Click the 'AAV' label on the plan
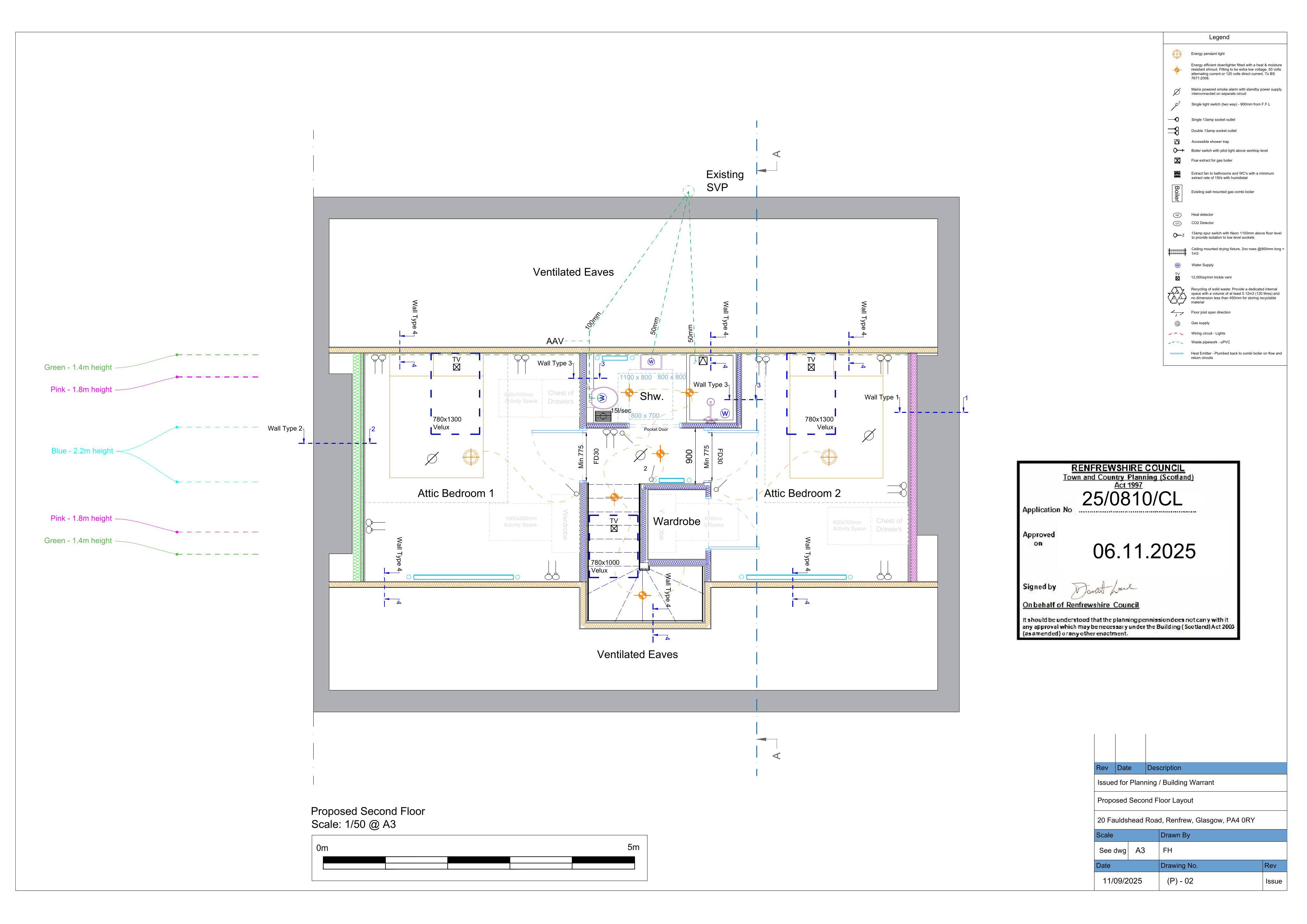1307x924 pixels. click(x=555, y=342)
